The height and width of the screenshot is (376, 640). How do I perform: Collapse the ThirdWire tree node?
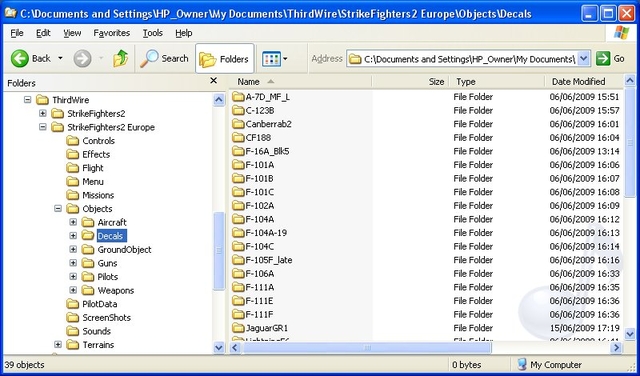[27, 100]
